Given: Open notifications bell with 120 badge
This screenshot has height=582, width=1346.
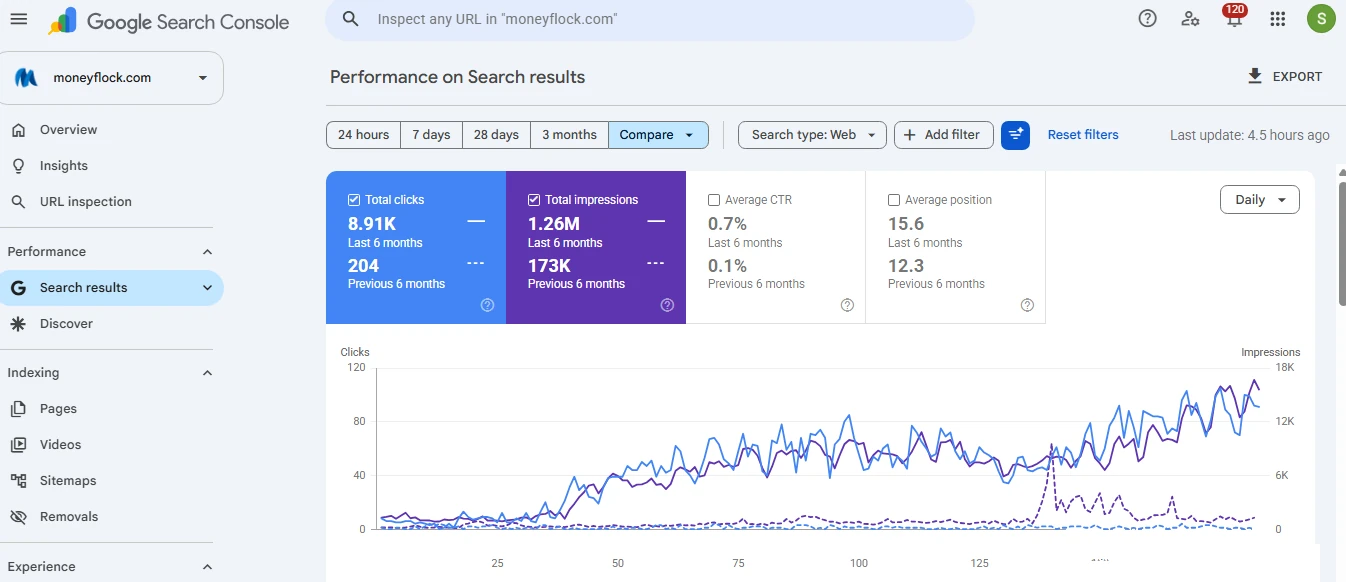Looking at the screenshot, I should (x=1234, y=16).
